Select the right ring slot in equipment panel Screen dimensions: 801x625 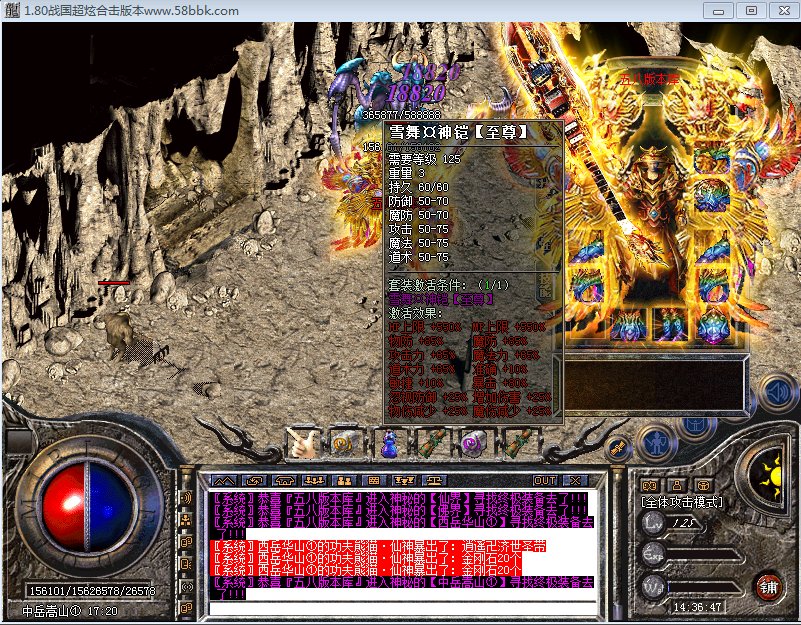[713, 288]
